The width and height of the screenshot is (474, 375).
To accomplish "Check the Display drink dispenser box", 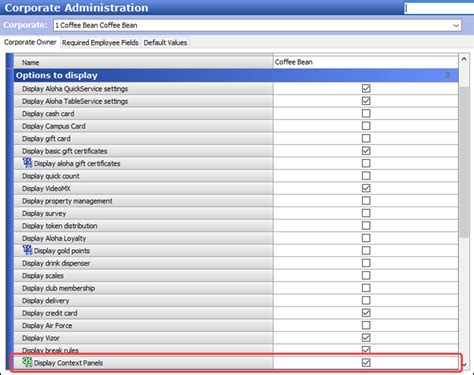I will (x=366, y=263).
